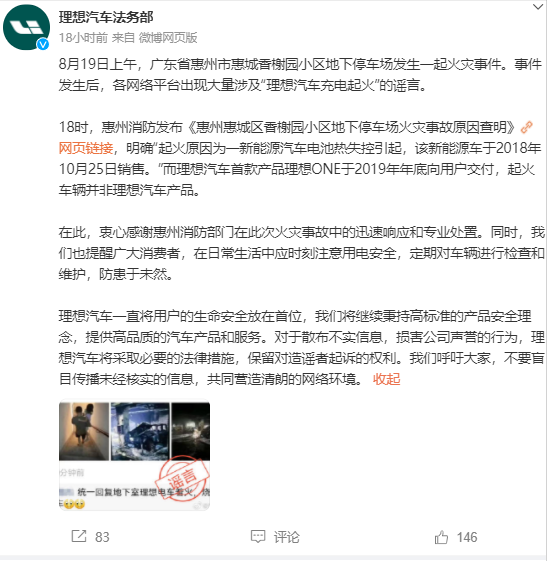Collapse the post with 收起
Screen dimensions: 547x561
pyautogui.click(x=386, y=379)
